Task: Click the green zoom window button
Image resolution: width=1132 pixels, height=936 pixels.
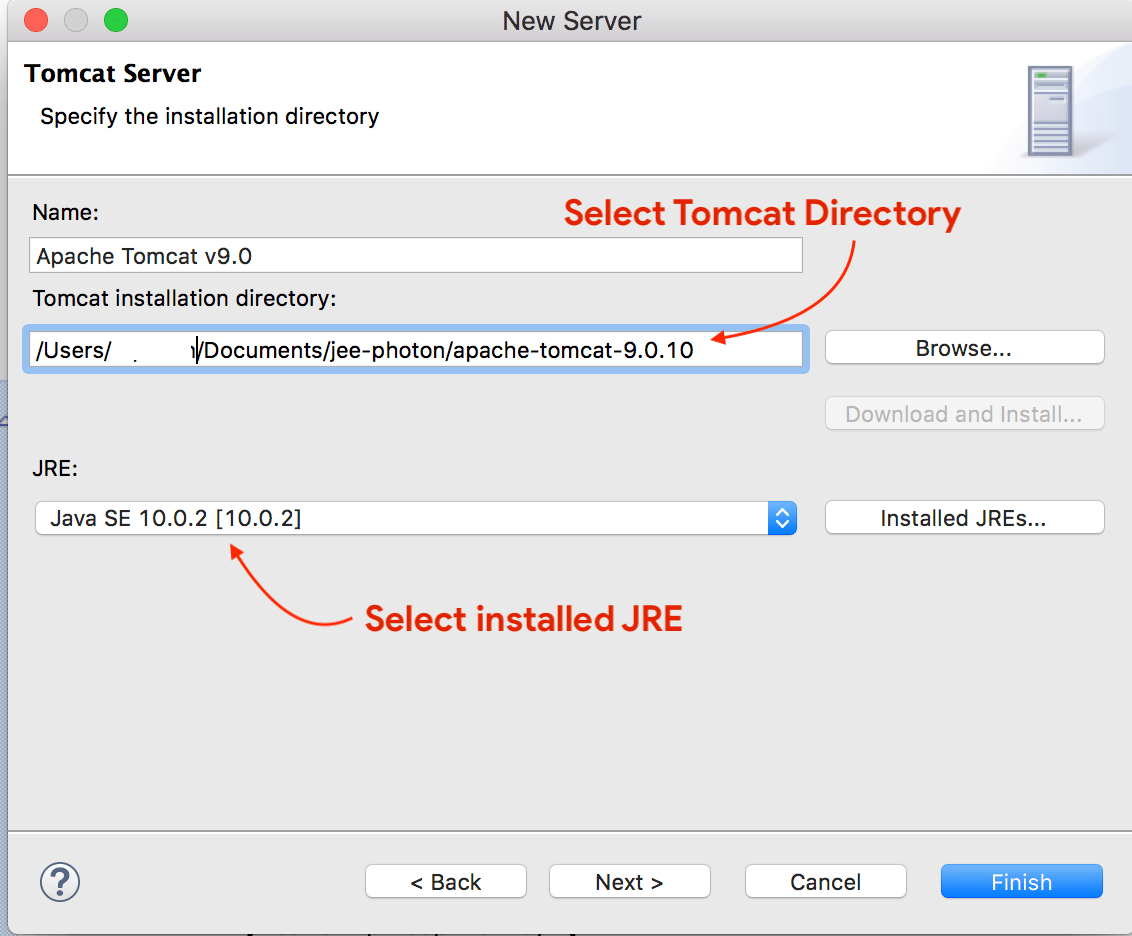Action: (x=116, y=20)
